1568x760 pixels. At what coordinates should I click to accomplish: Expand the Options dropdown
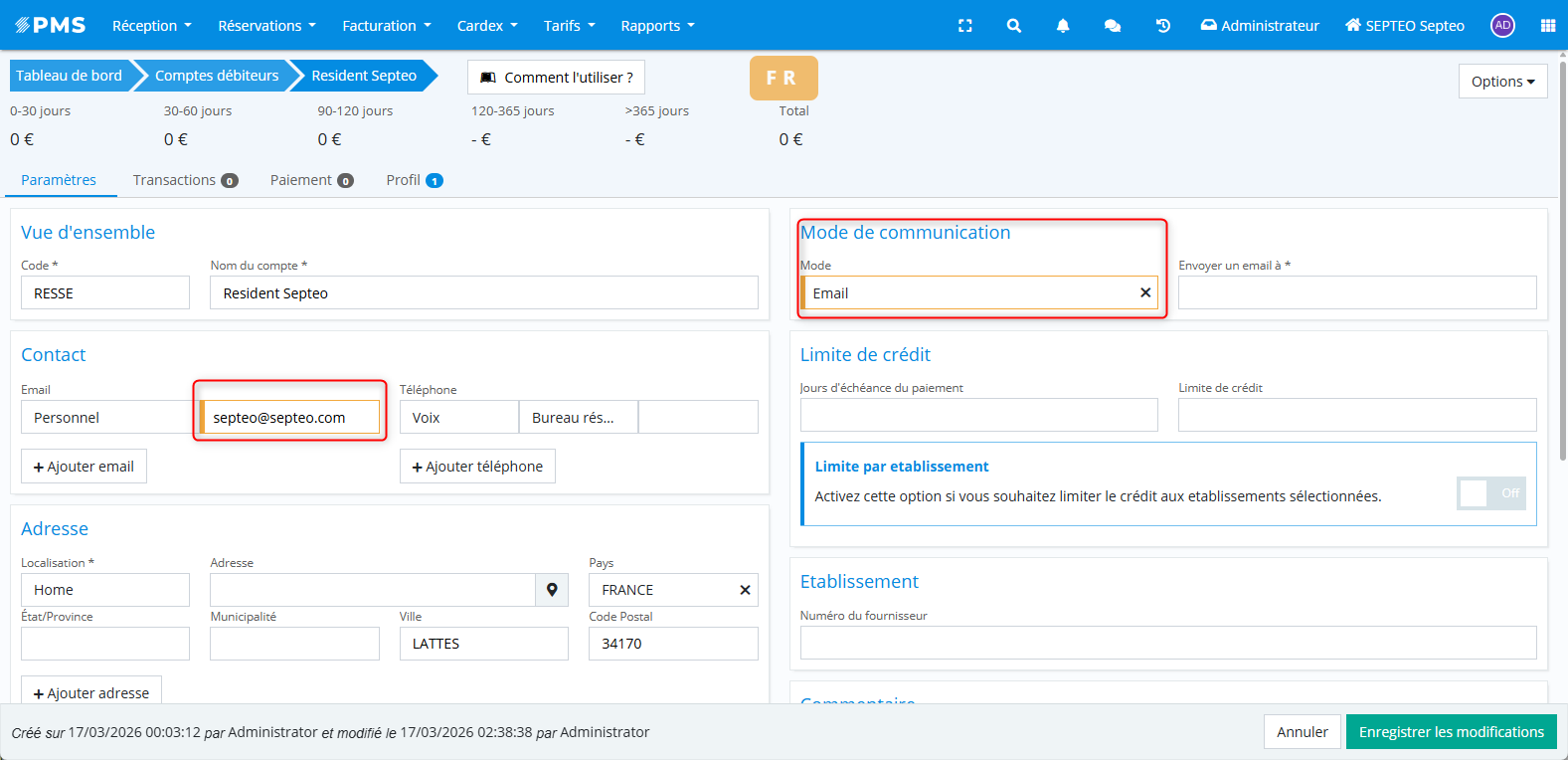tap(1502, 82)
